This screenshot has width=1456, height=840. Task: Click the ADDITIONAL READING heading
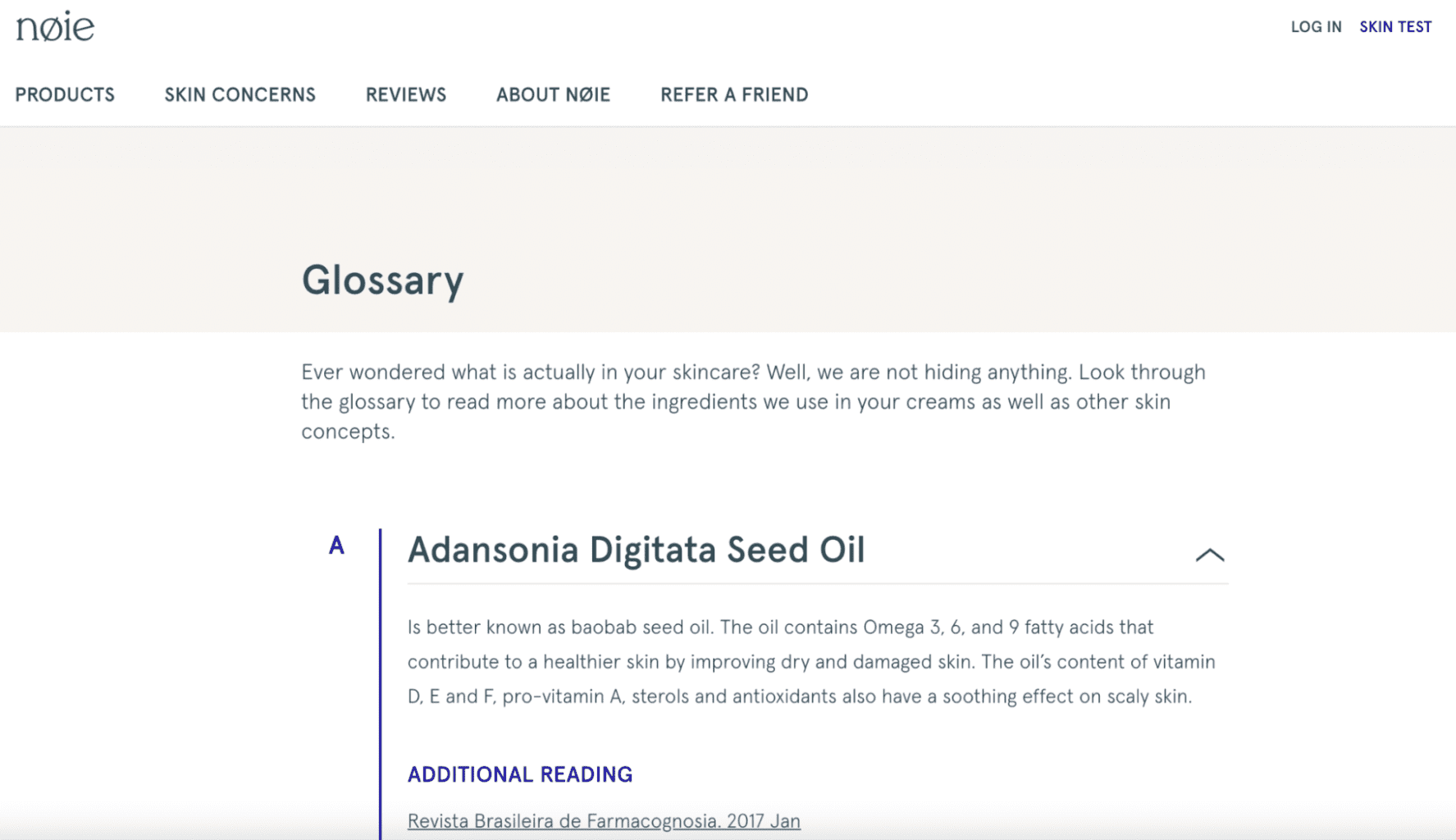click(520, 774)
